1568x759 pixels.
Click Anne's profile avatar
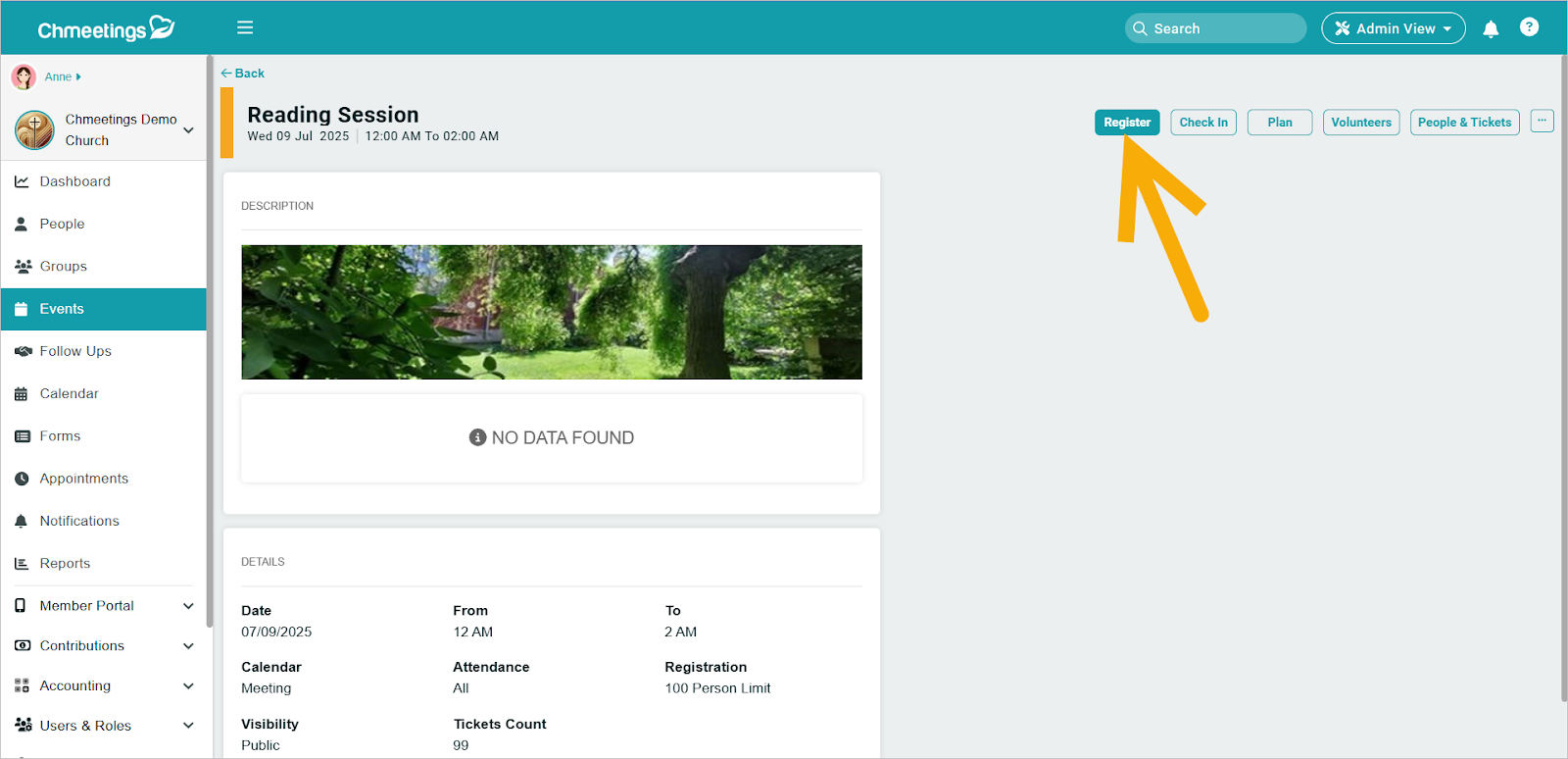pos(24,76)
